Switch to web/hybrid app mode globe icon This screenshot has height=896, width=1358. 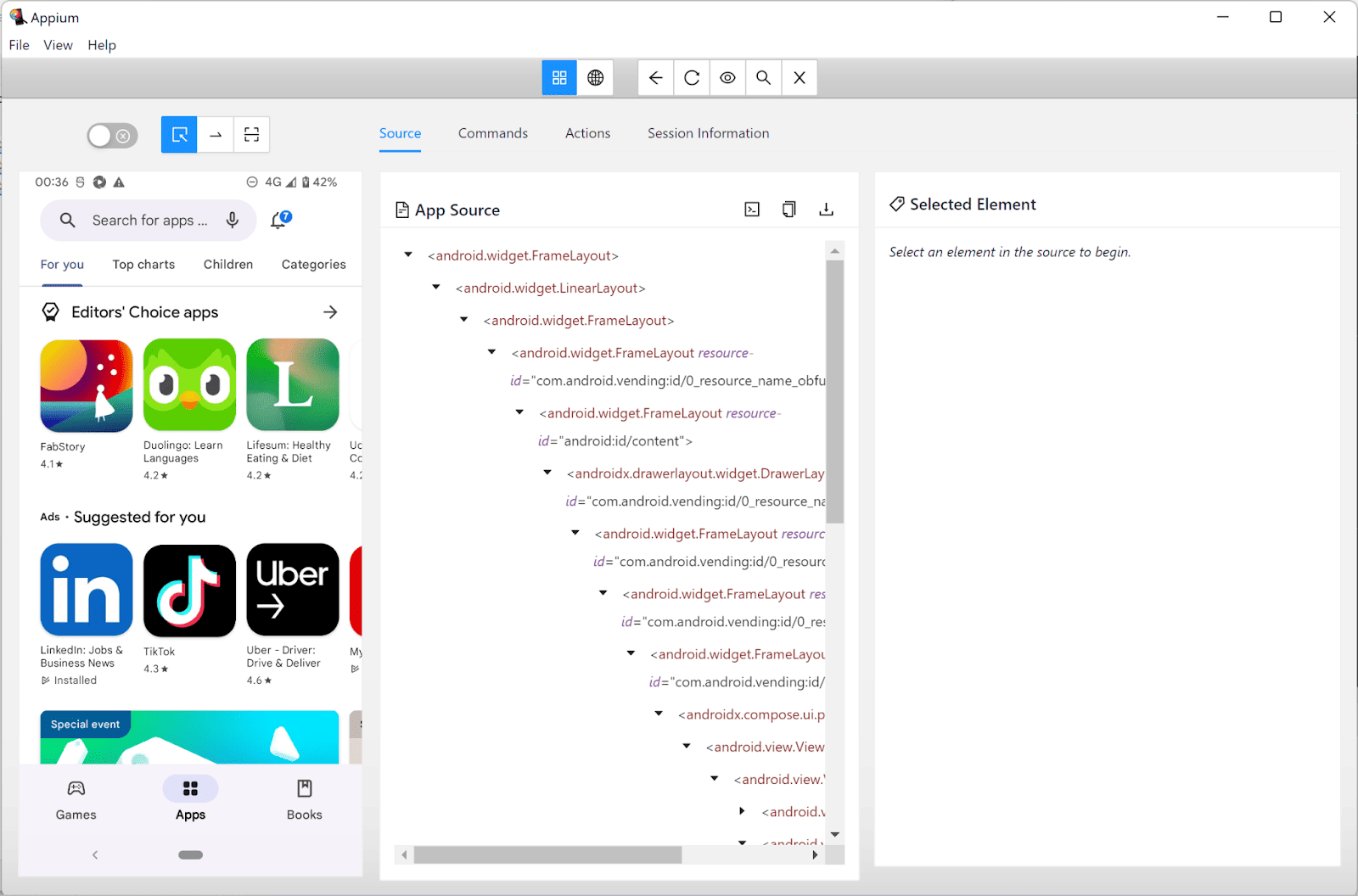[x=596, y=78]
